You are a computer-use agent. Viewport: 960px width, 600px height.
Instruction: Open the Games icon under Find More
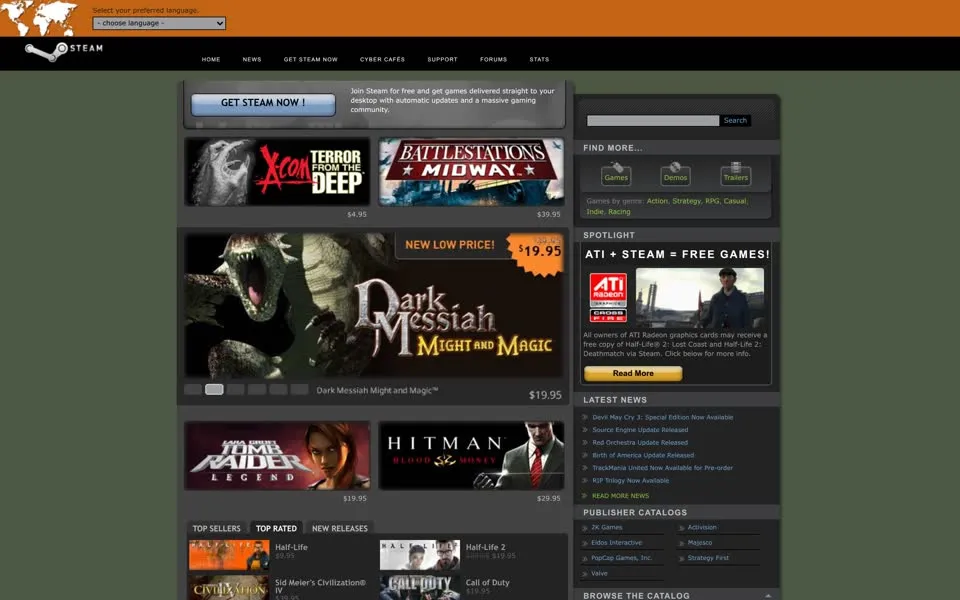(616, 174)
